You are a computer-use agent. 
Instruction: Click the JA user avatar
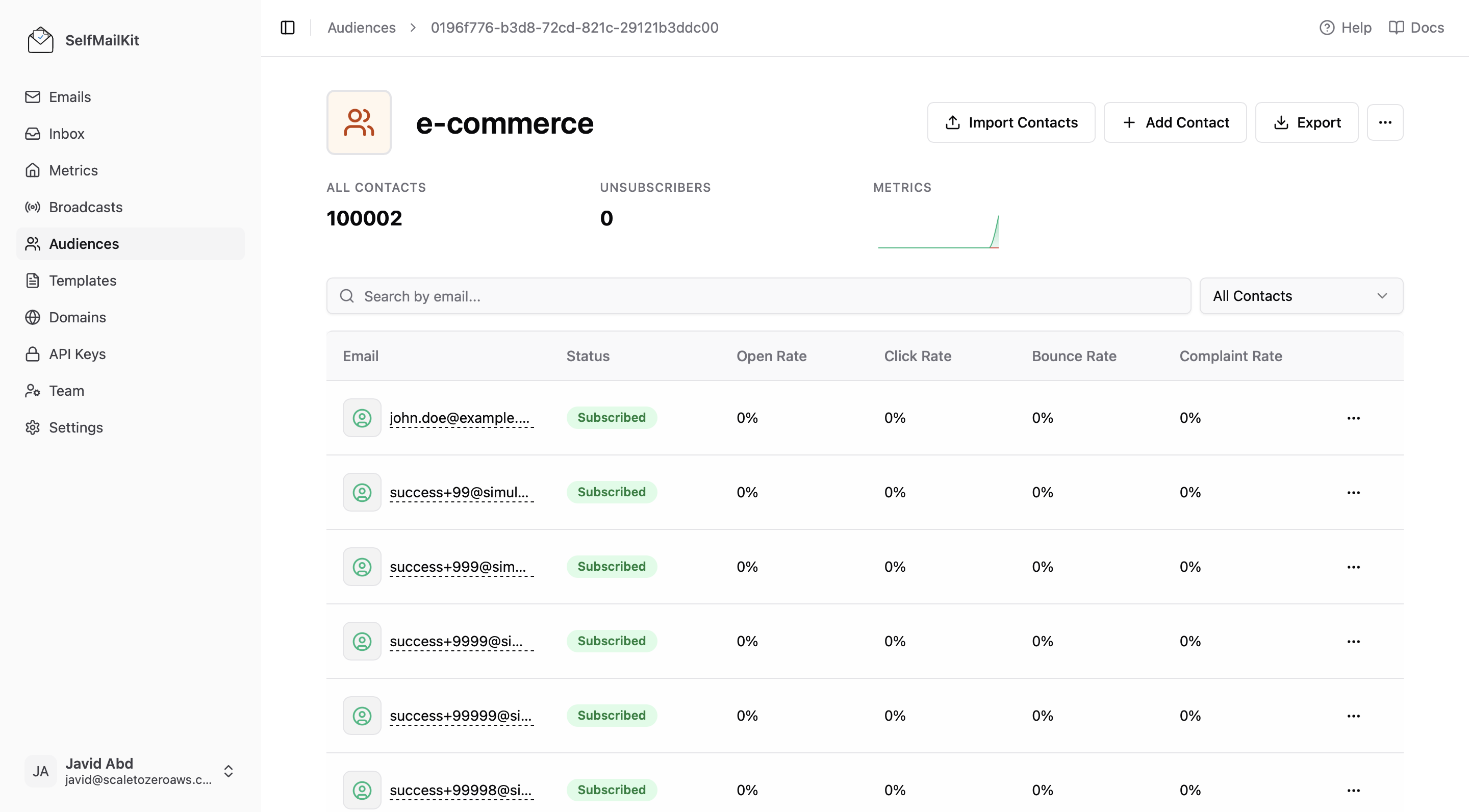click(40, 772)
